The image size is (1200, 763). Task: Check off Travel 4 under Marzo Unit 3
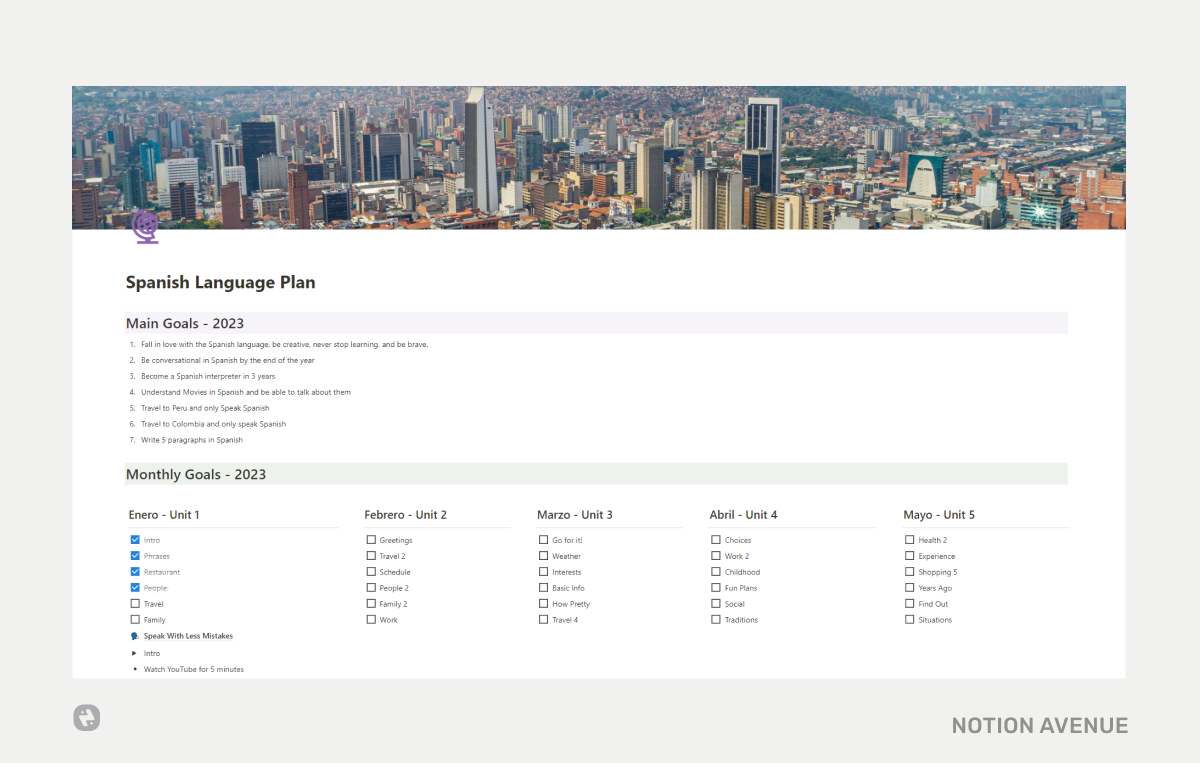[x=544, y=619]
